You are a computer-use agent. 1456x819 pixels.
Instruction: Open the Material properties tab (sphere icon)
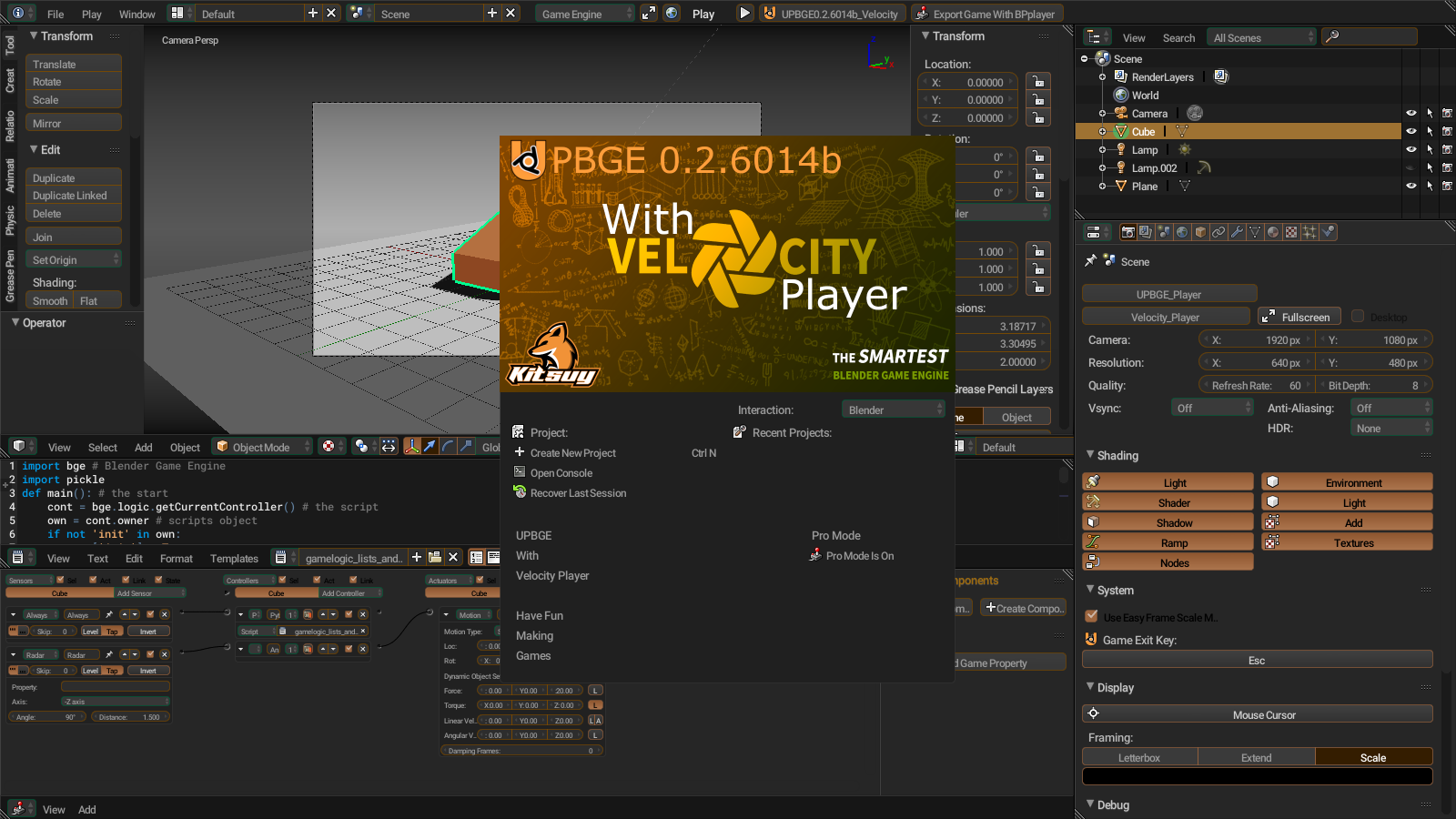tap(1273, 232)
